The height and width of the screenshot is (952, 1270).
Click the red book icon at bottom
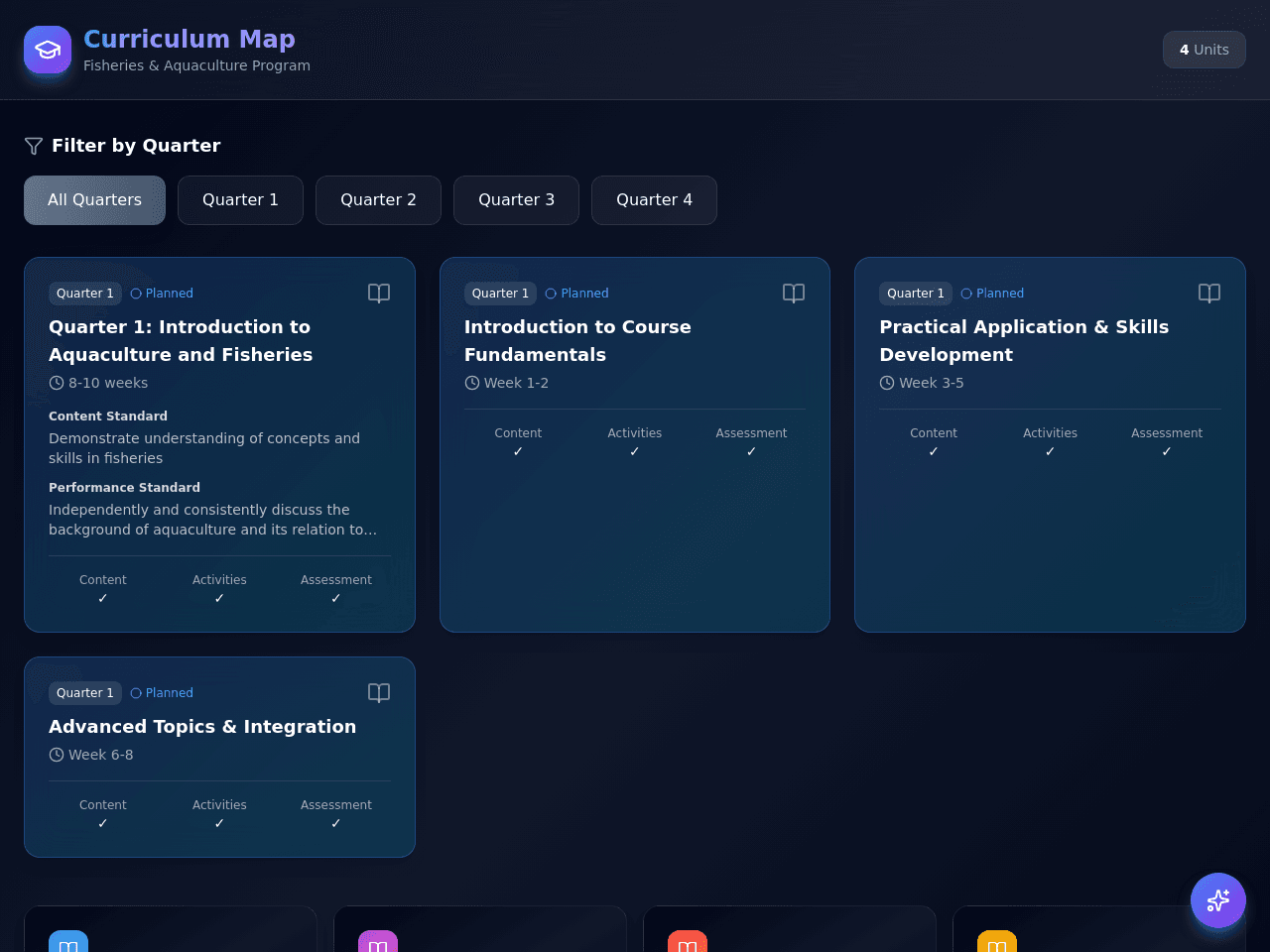coord(688,941)
